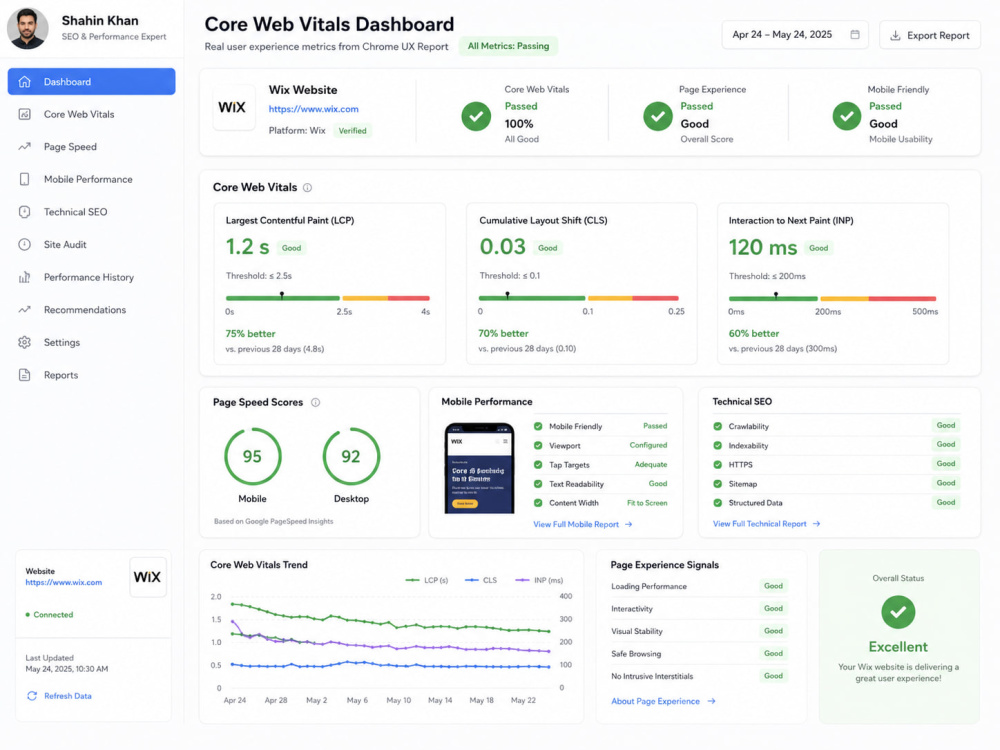
Task: Click the info icon beside Core Web Vitals heading
Action: [307, 188]
